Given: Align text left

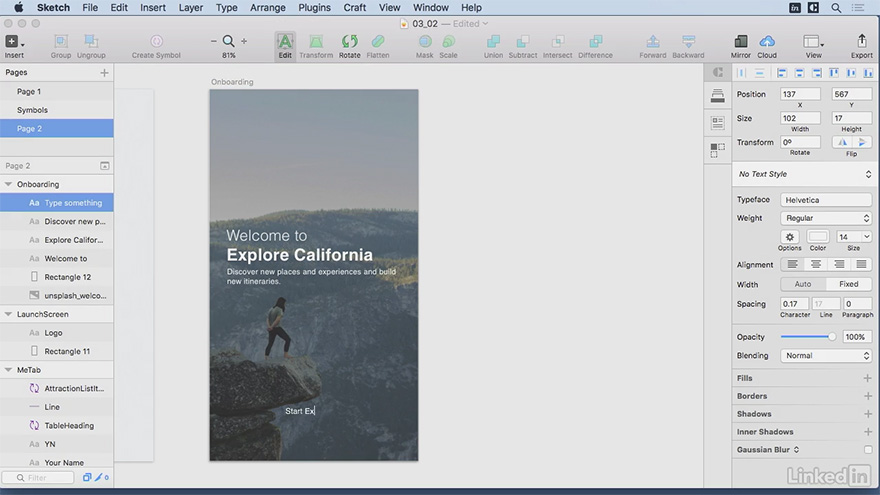Looking at the screenshot, I should 792,264.
